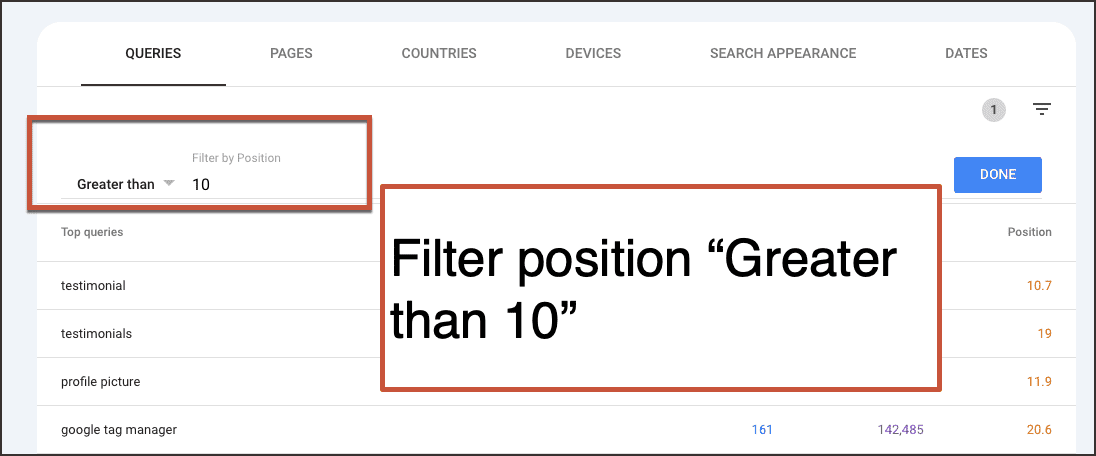This screenshot has height=456, width=1096.
Task: Click the 20.6 position value
Action: click(1039, 430)
